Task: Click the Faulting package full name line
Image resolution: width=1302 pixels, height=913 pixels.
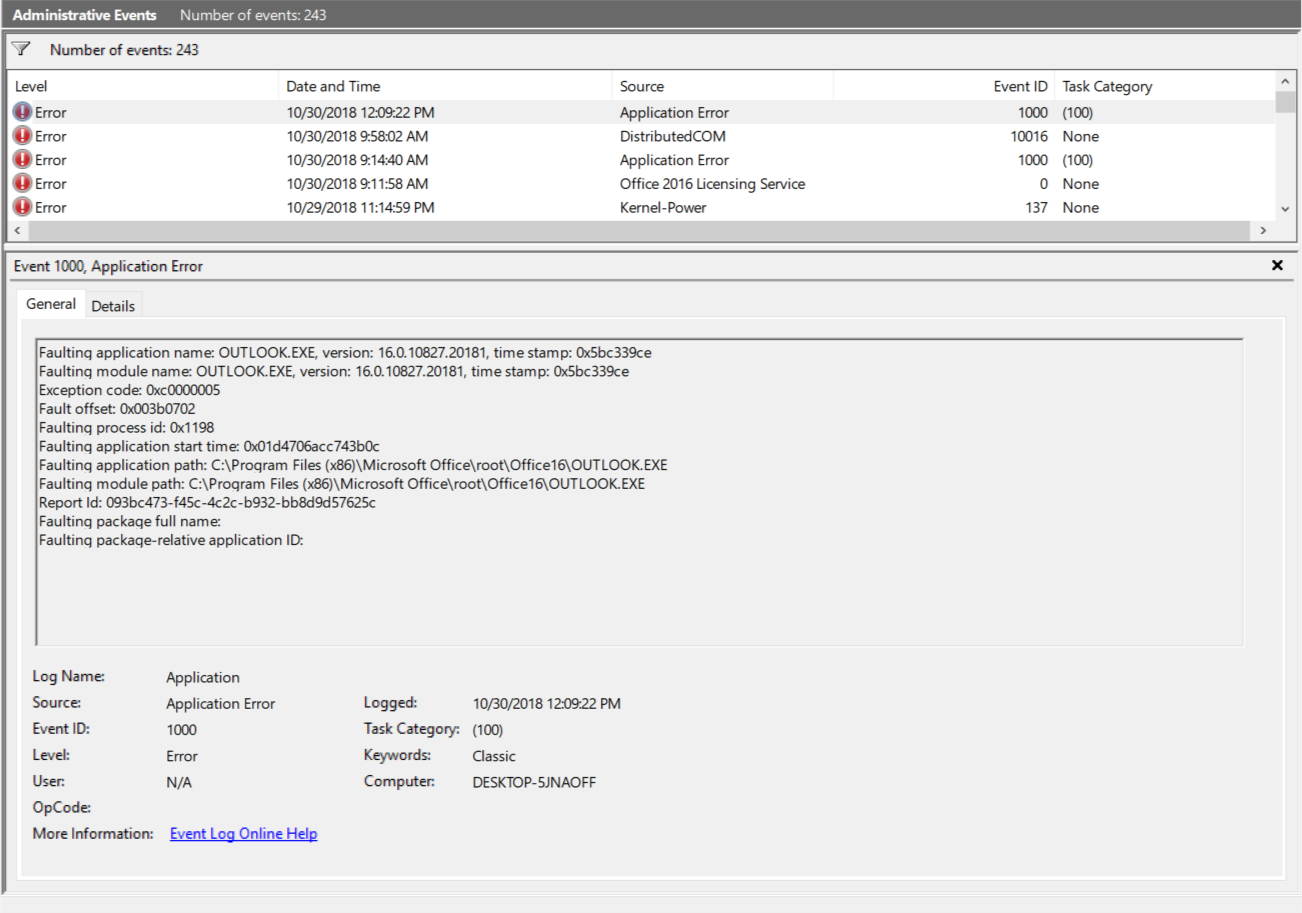Action: tap(129, 522)
